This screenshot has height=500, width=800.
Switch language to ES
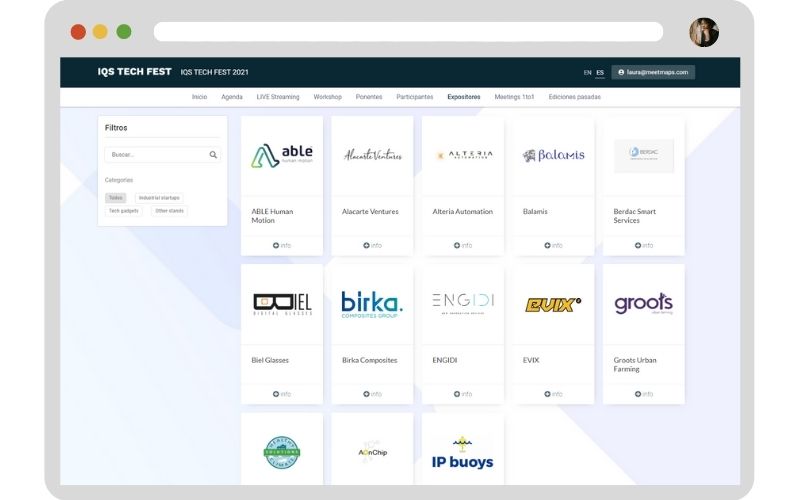[600, 72]
